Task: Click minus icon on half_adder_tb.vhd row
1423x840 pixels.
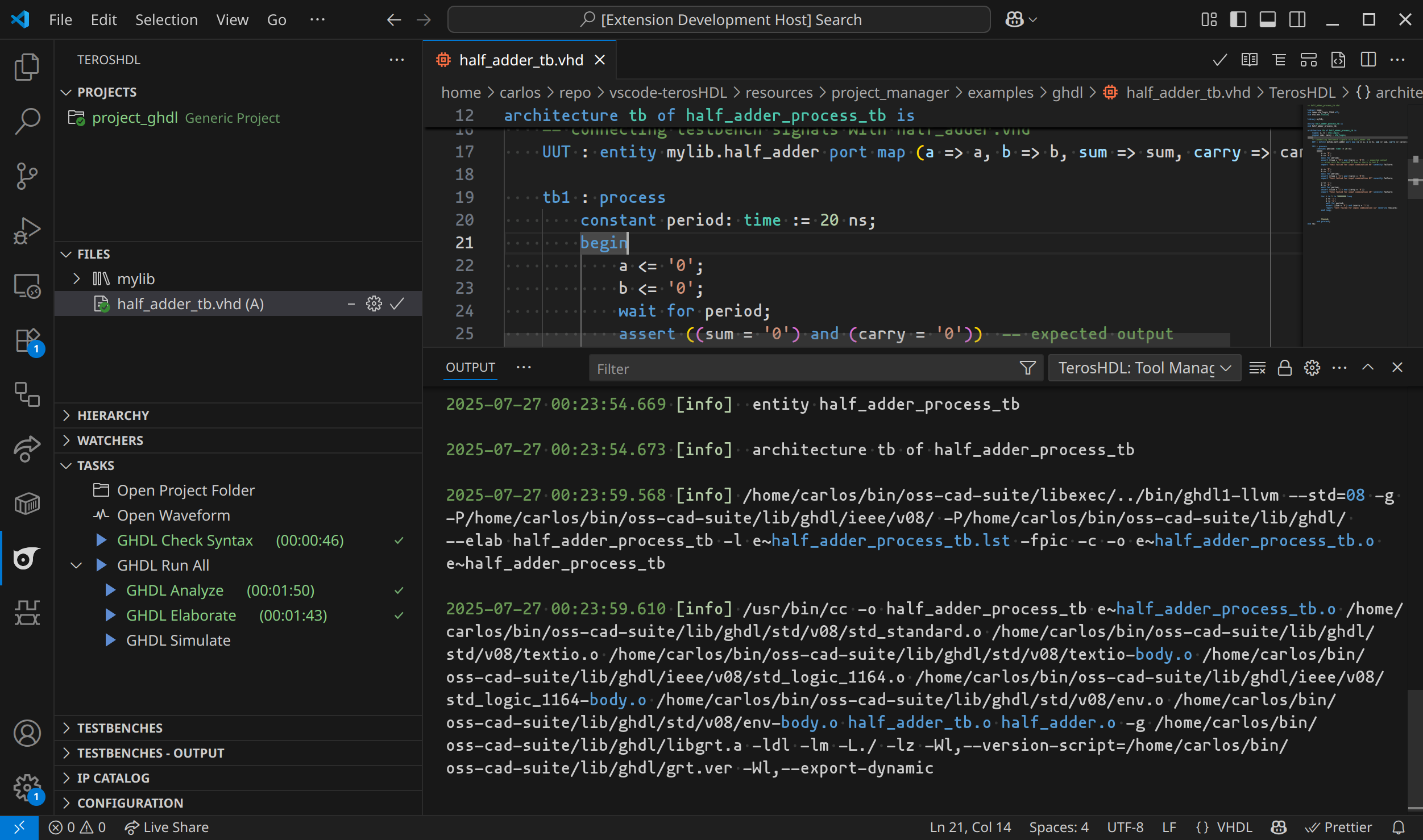Action: coord(351,304)
